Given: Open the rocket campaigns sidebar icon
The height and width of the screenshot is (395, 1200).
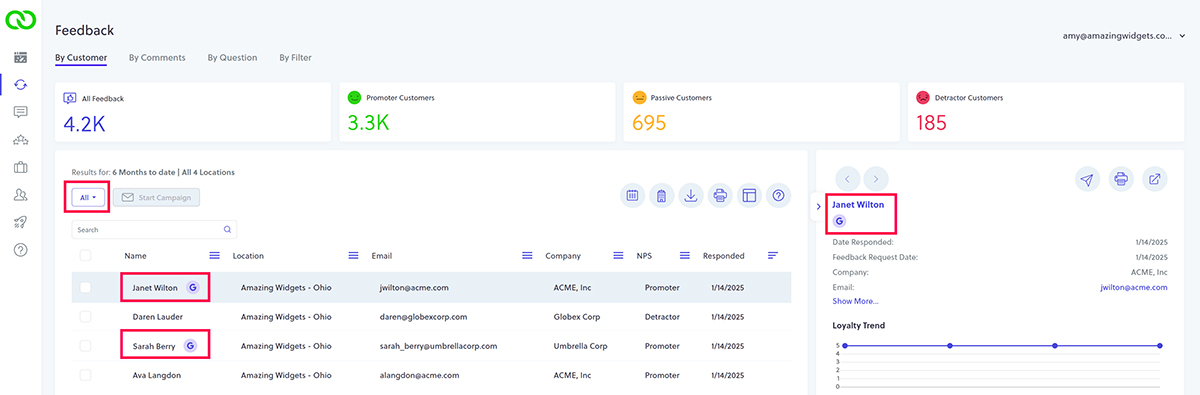Looking at the screenshot, I should [20, 222].
